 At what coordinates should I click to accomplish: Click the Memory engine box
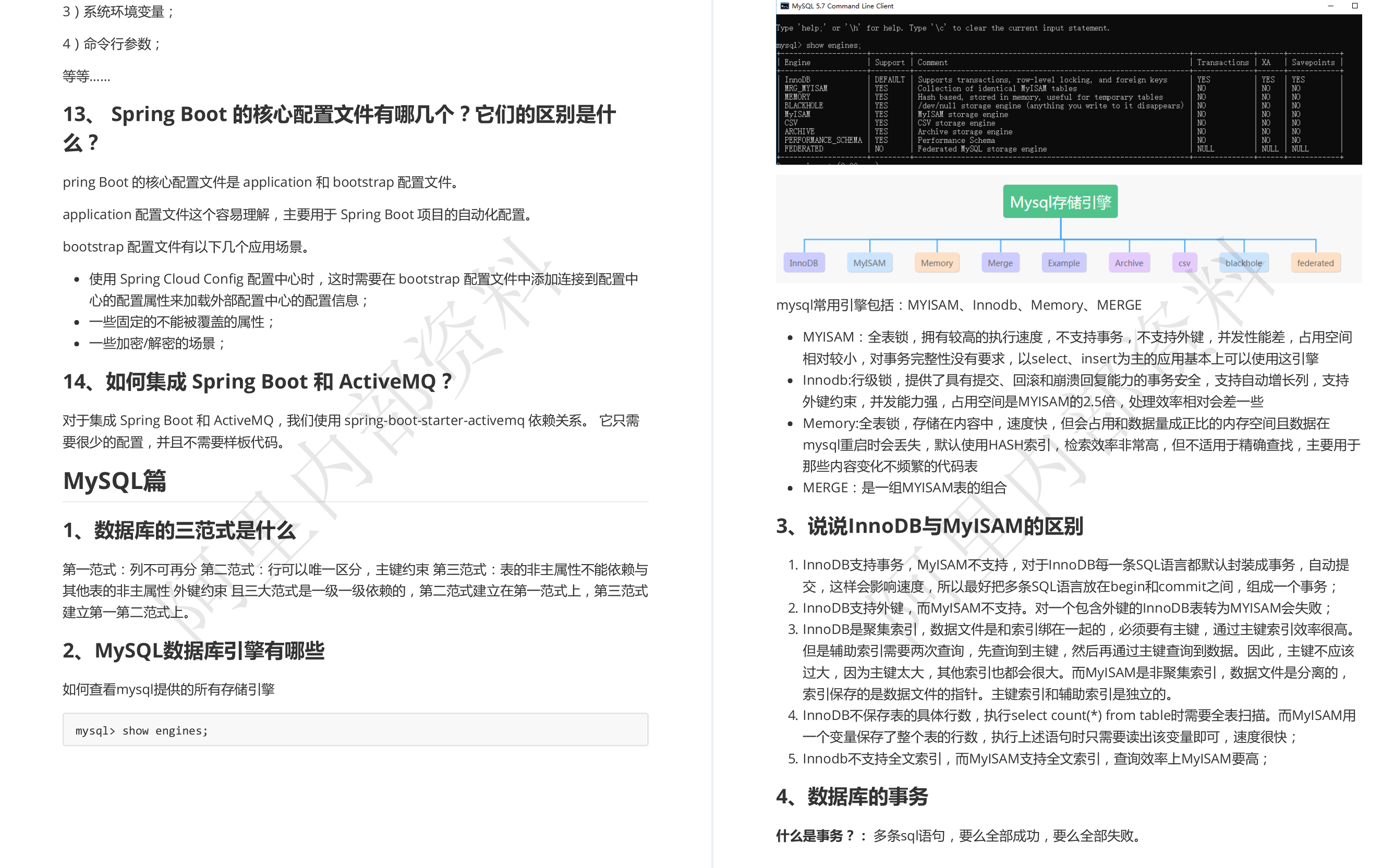[937, 263]
